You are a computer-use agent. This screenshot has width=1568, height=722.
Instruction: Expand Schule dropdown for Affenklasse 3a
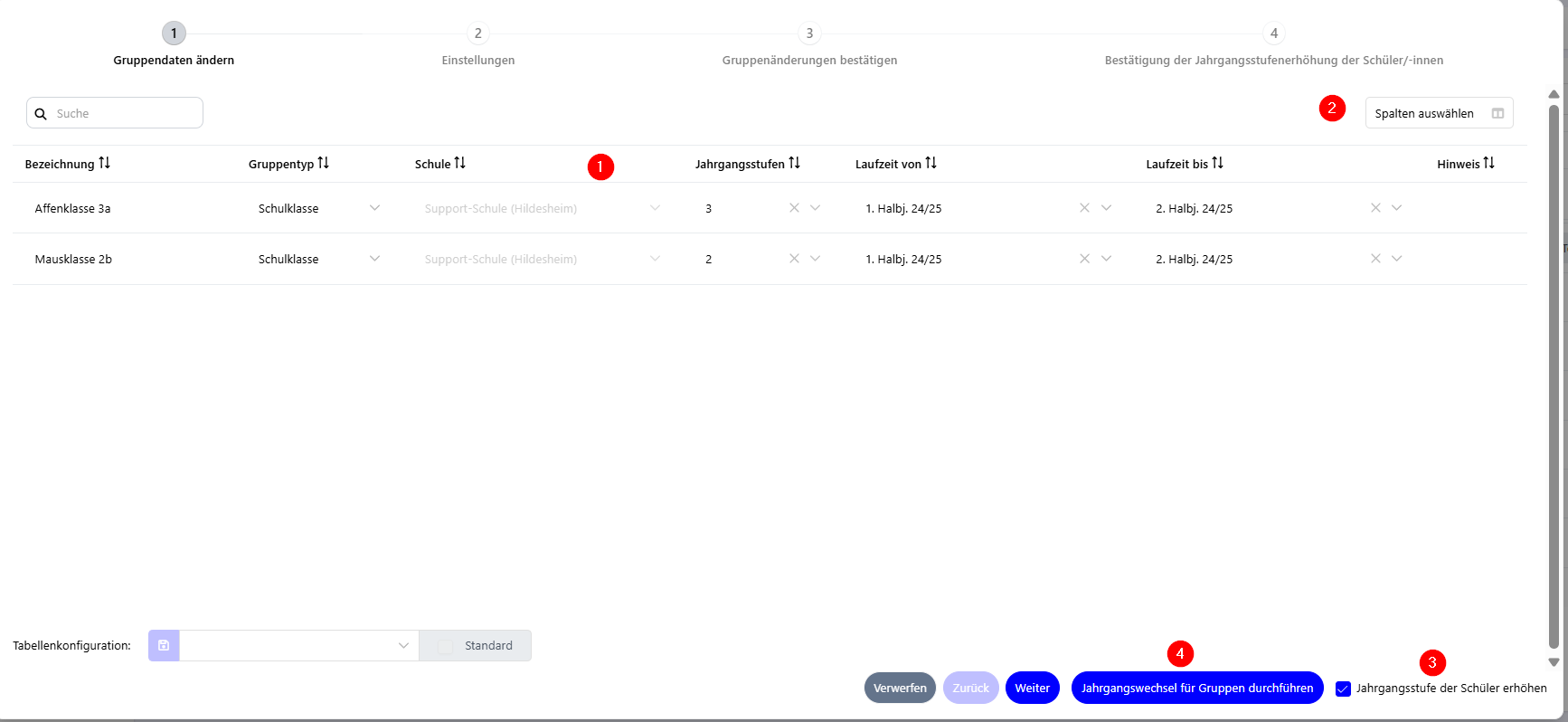coord(656,208)
